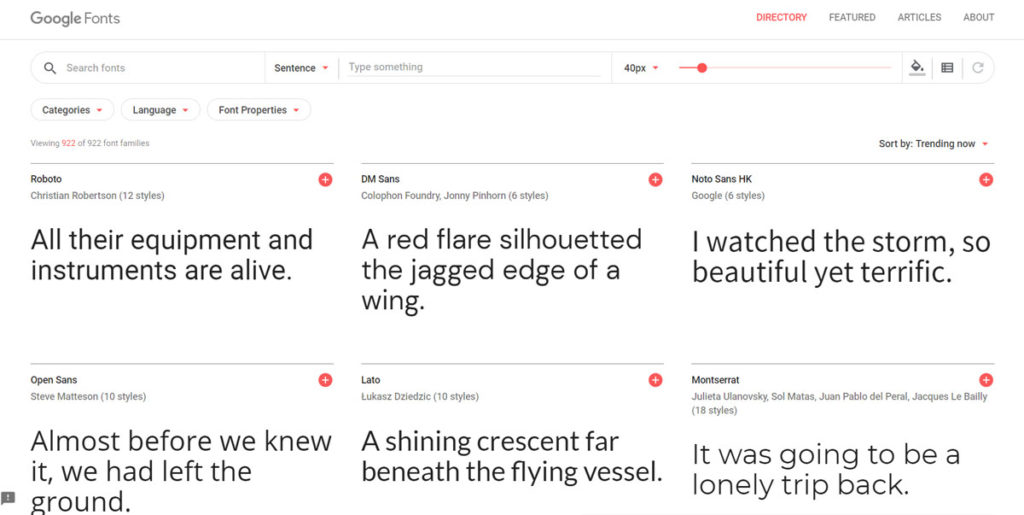Screen dimensions: 1024x515
Task: Click the search magnifier icon
Action: pos(50,68)
